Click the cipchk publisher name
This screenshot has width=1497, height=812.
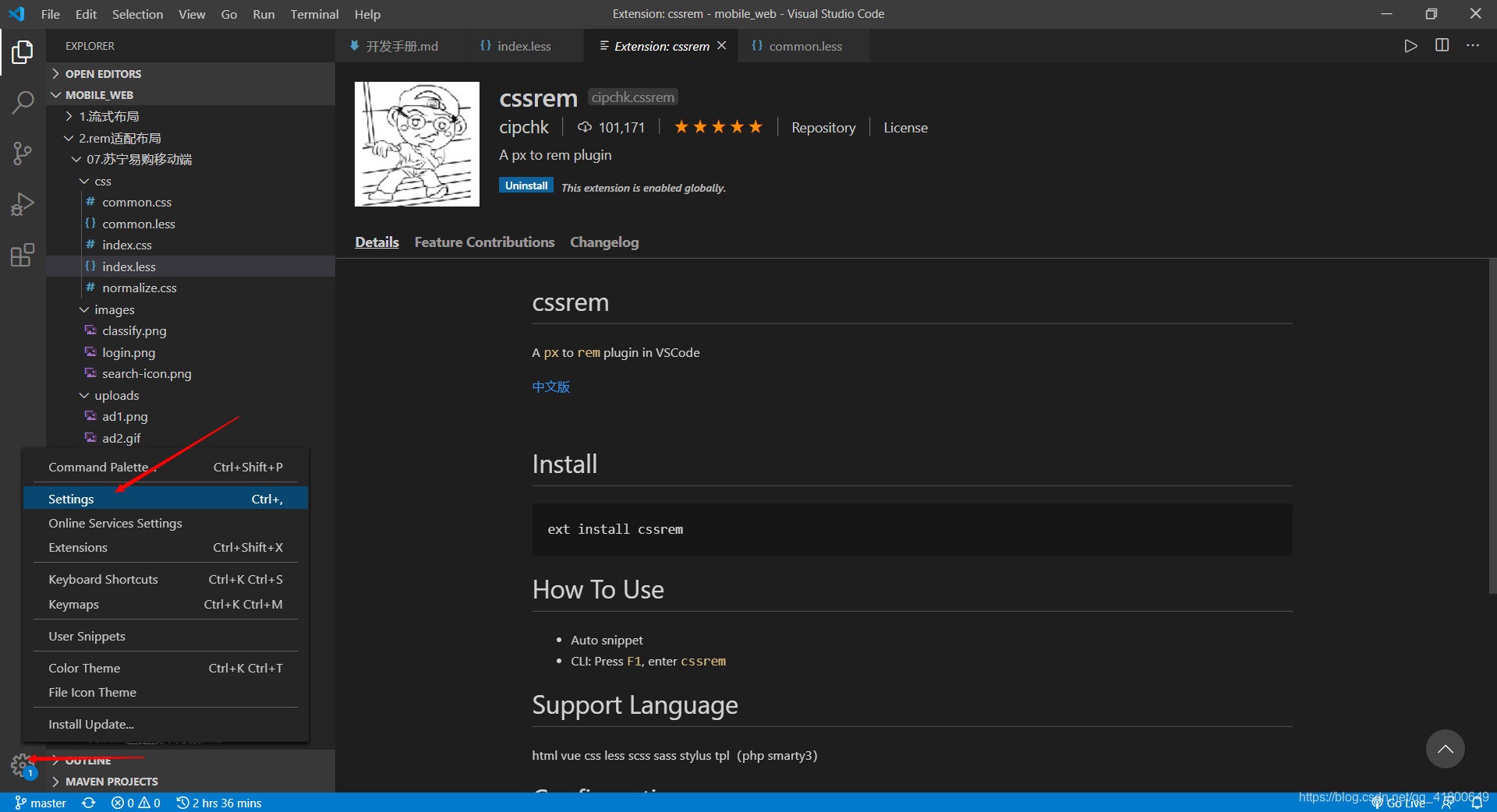[524, 127]
